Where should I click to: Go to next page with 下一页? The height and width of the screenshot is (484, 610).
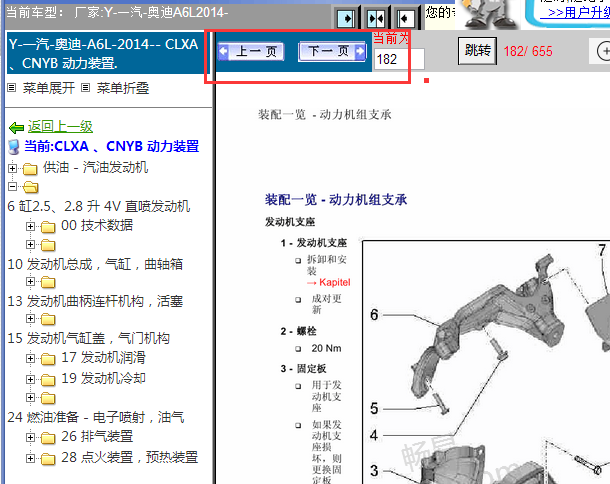(x=332, y=51)
